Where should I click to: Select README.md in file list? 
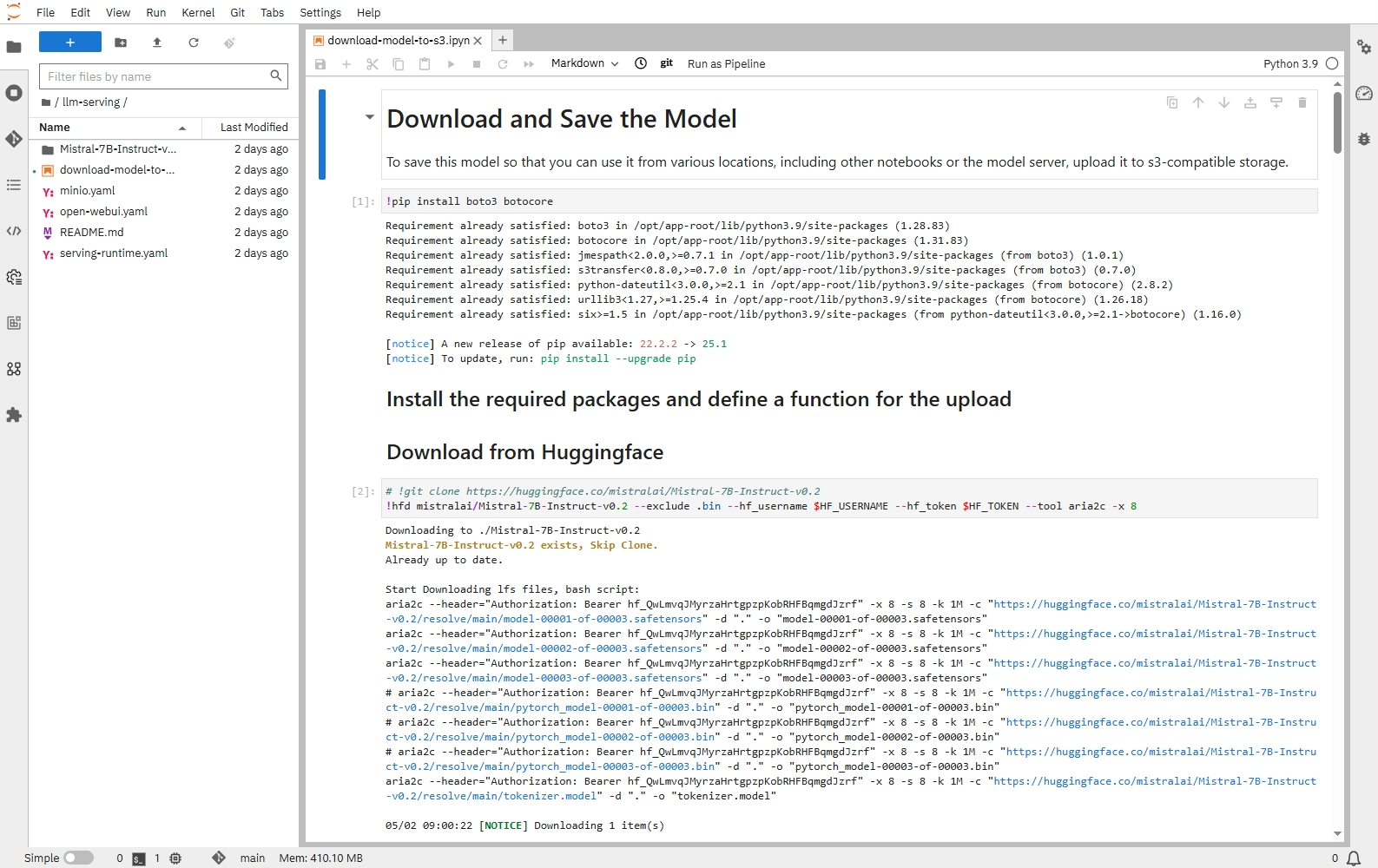point(165,233)
